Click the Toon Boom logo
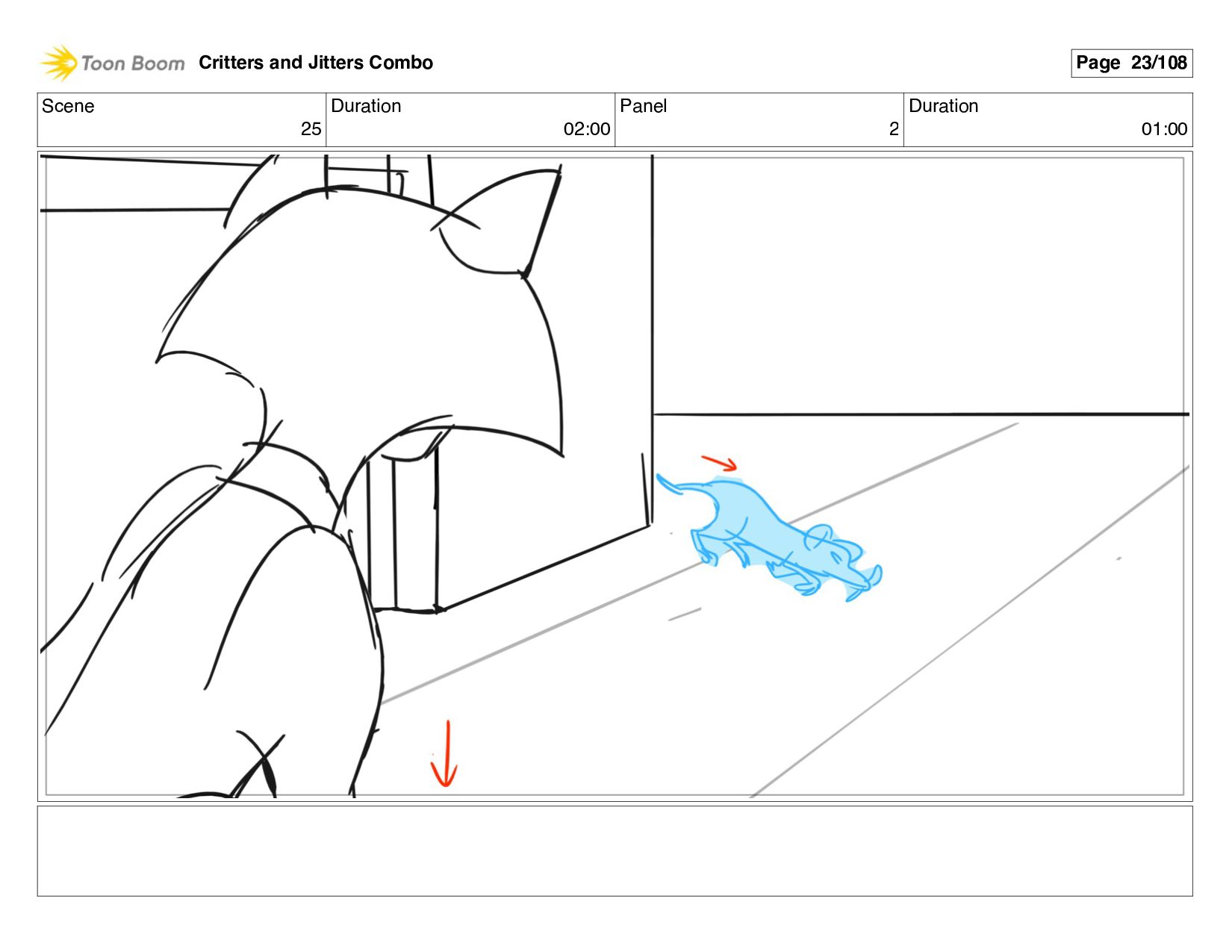 point(112,63)
